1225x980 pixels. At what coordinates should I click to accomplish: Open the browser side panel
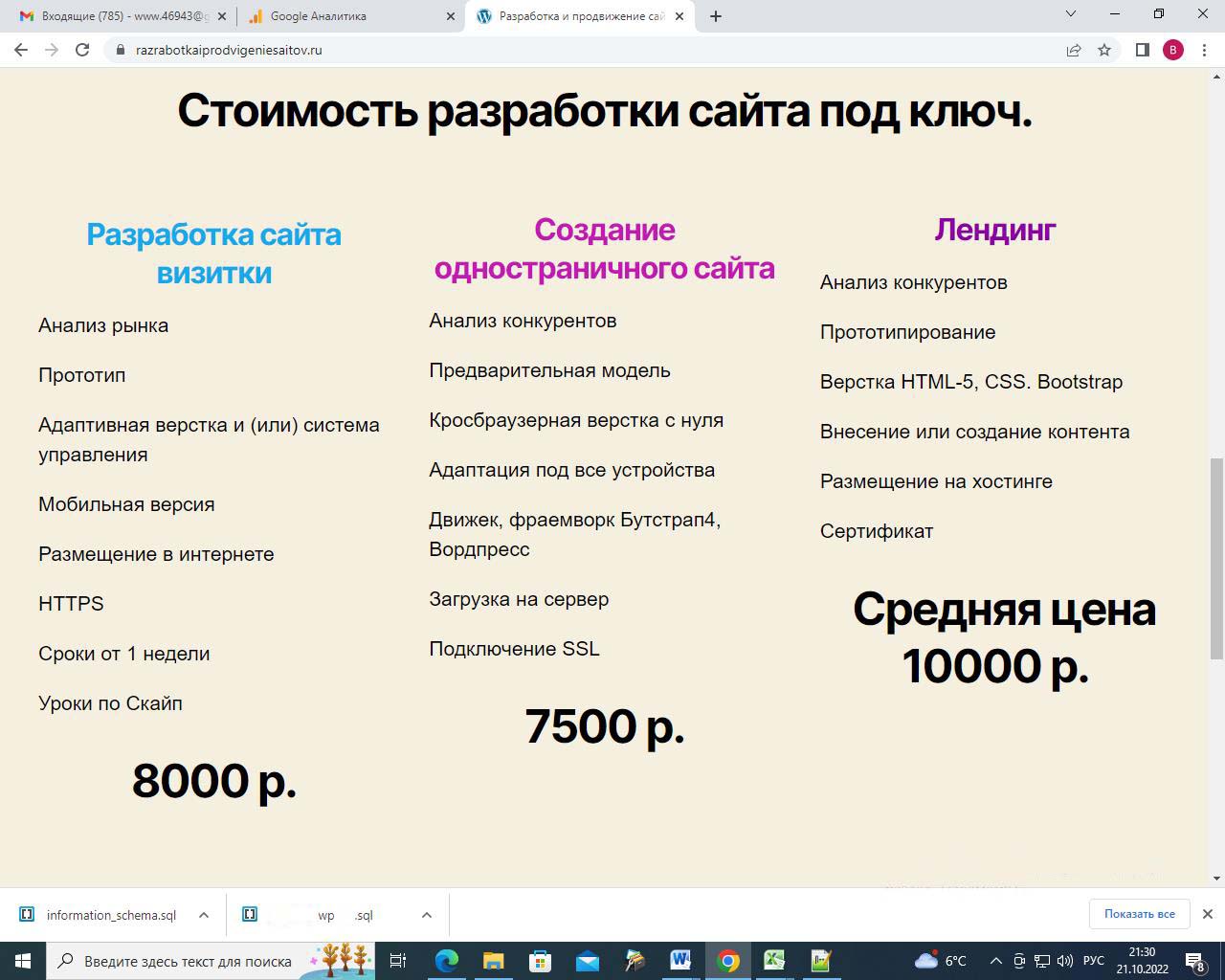1142,50
